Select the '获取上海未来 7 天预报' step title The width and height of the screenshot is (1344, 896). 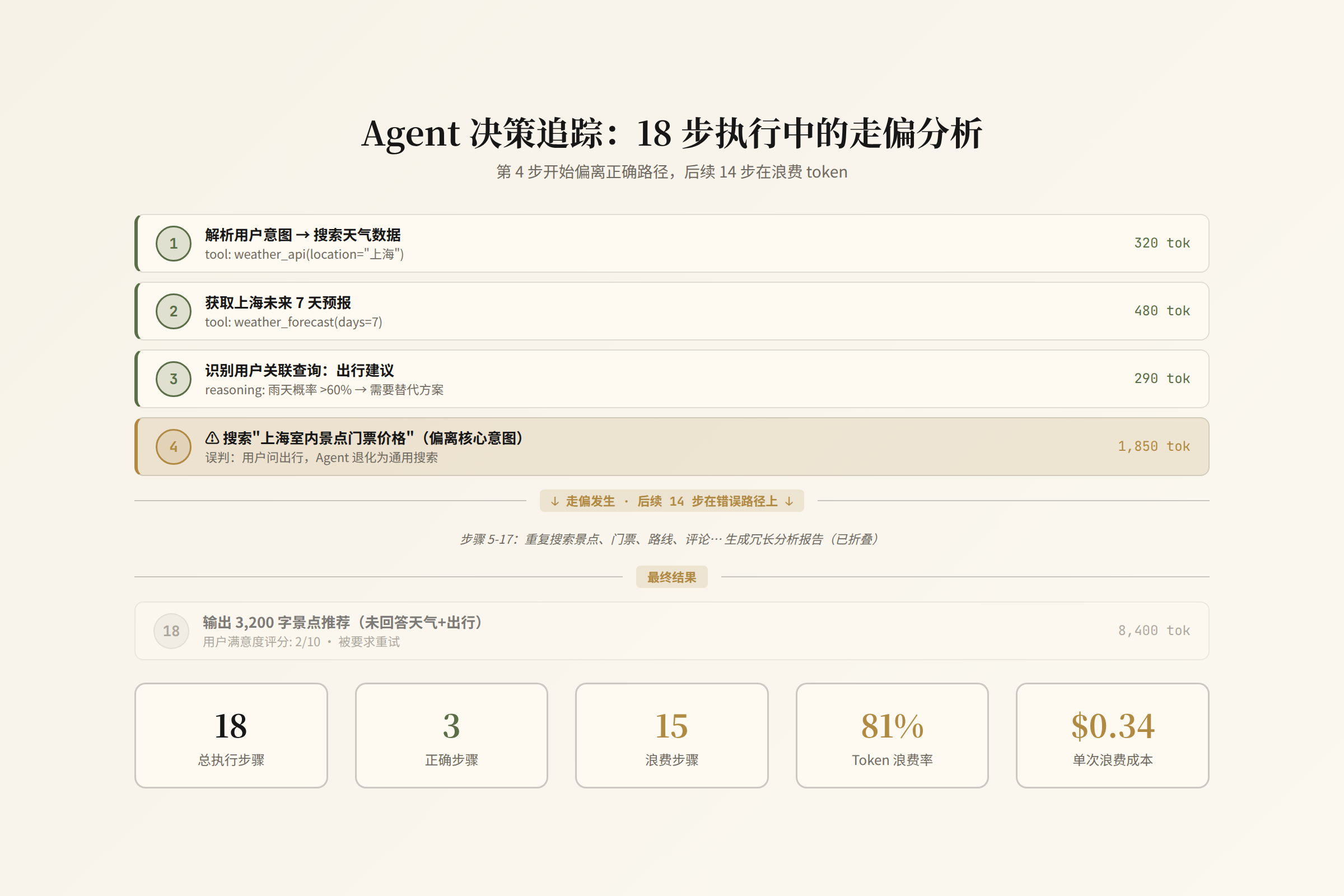point(278,303)
